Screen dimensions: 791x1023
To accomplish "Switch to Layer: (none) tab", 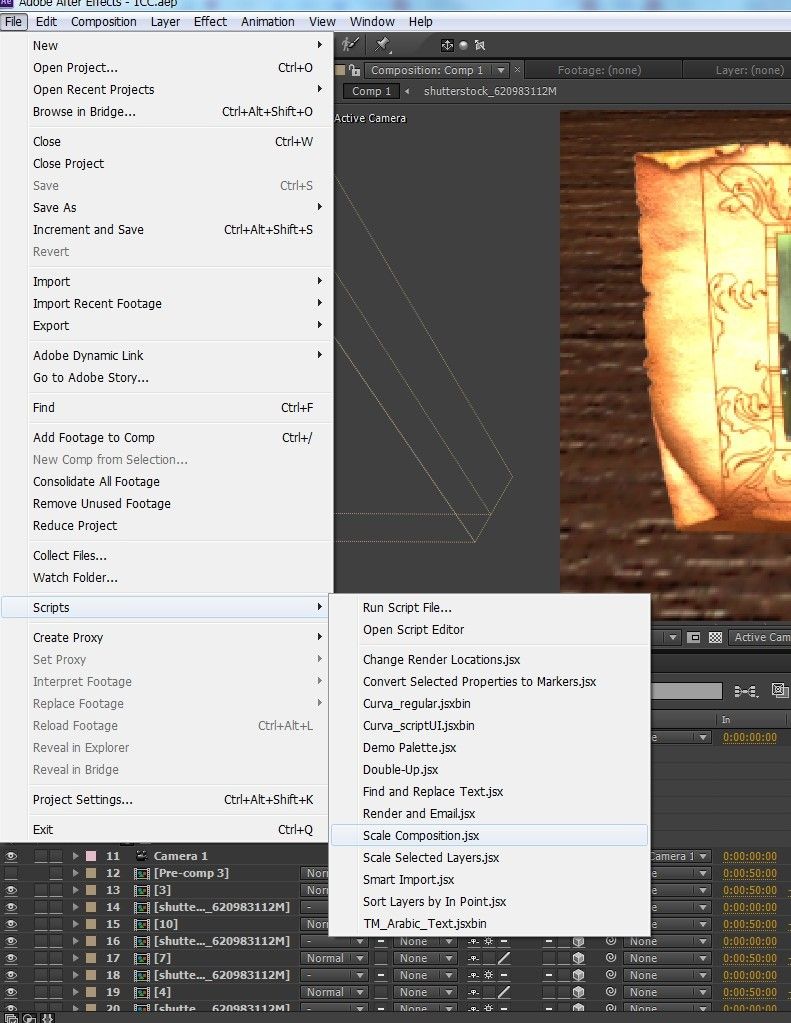I will (x=749, y=70).
